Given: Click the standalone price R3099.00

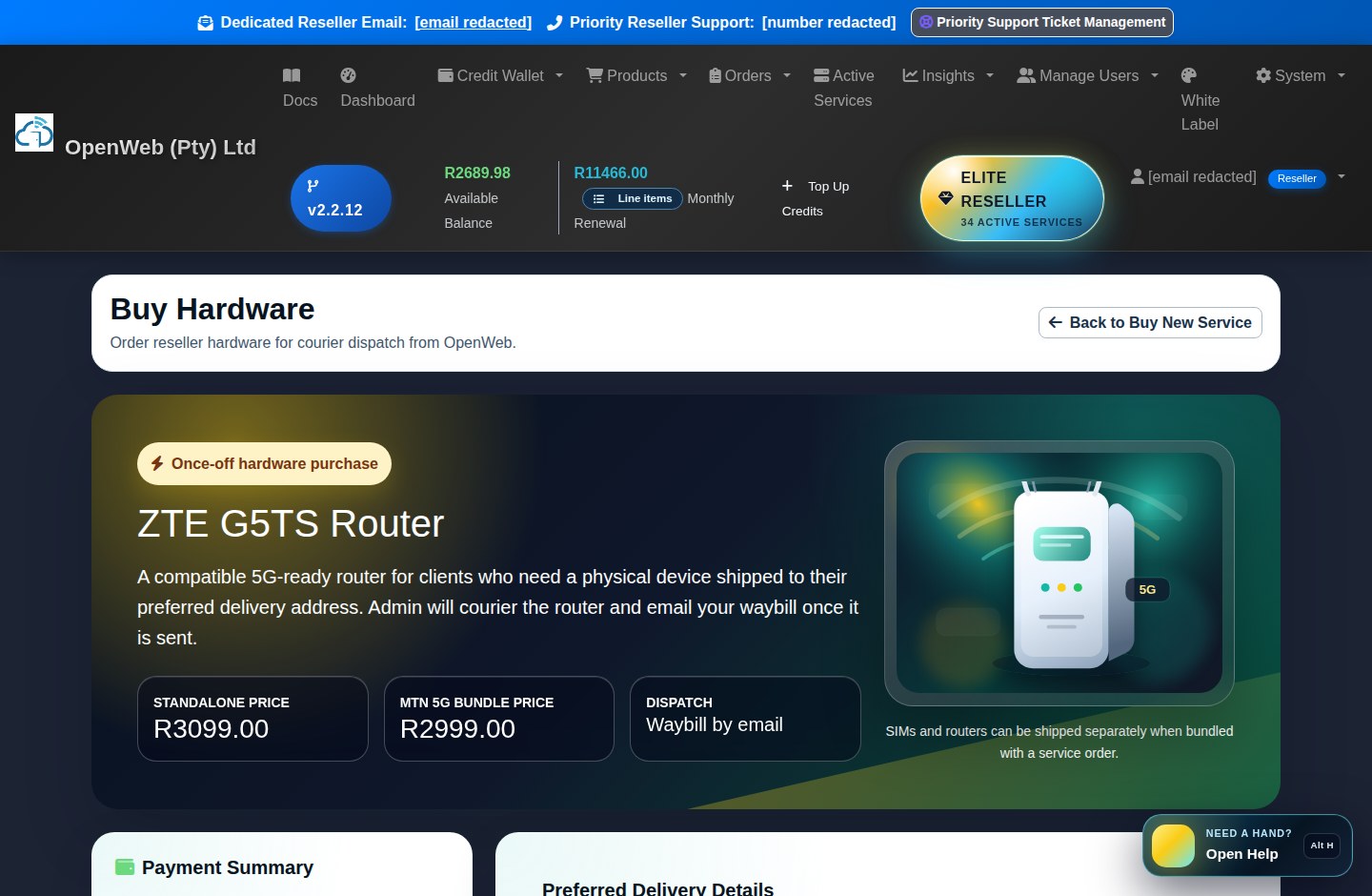Looking at the screenshot, I should click(x=211, y=729).
